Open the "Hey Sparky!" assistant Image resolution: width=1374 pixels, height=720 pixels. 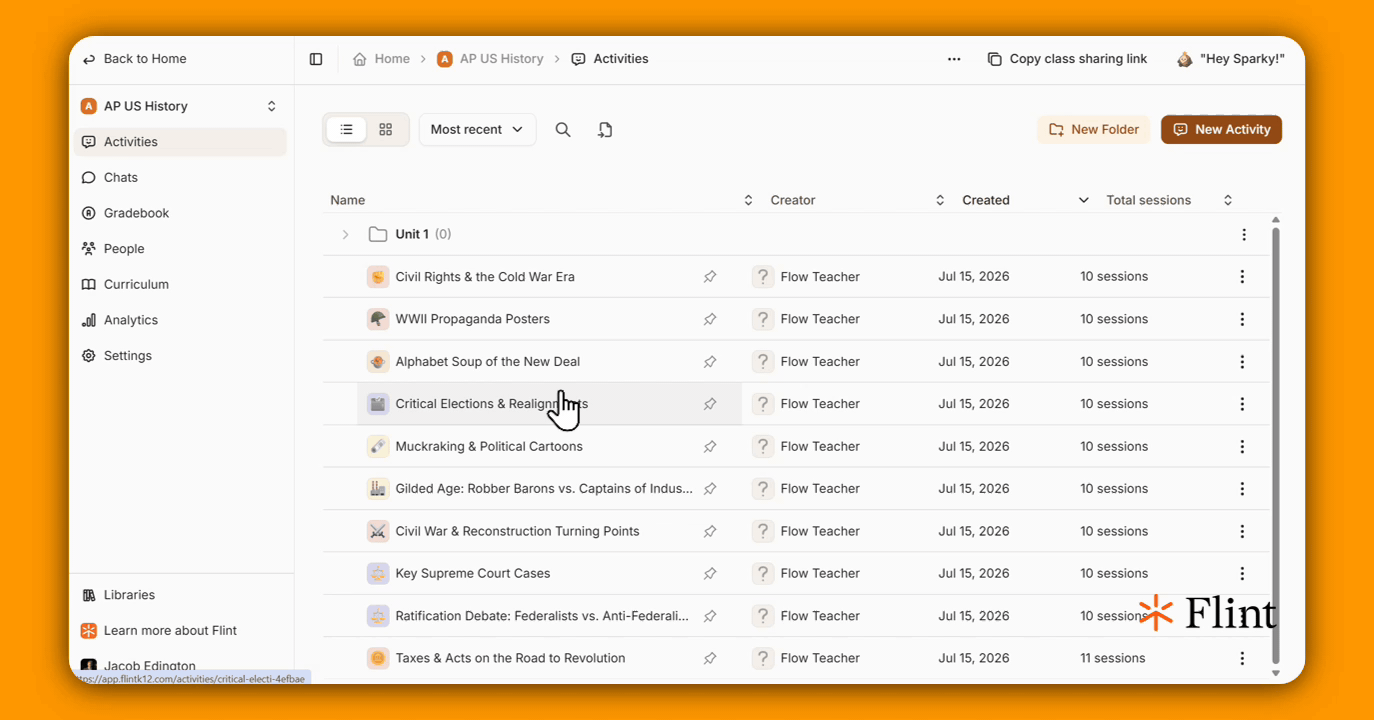1230,59
